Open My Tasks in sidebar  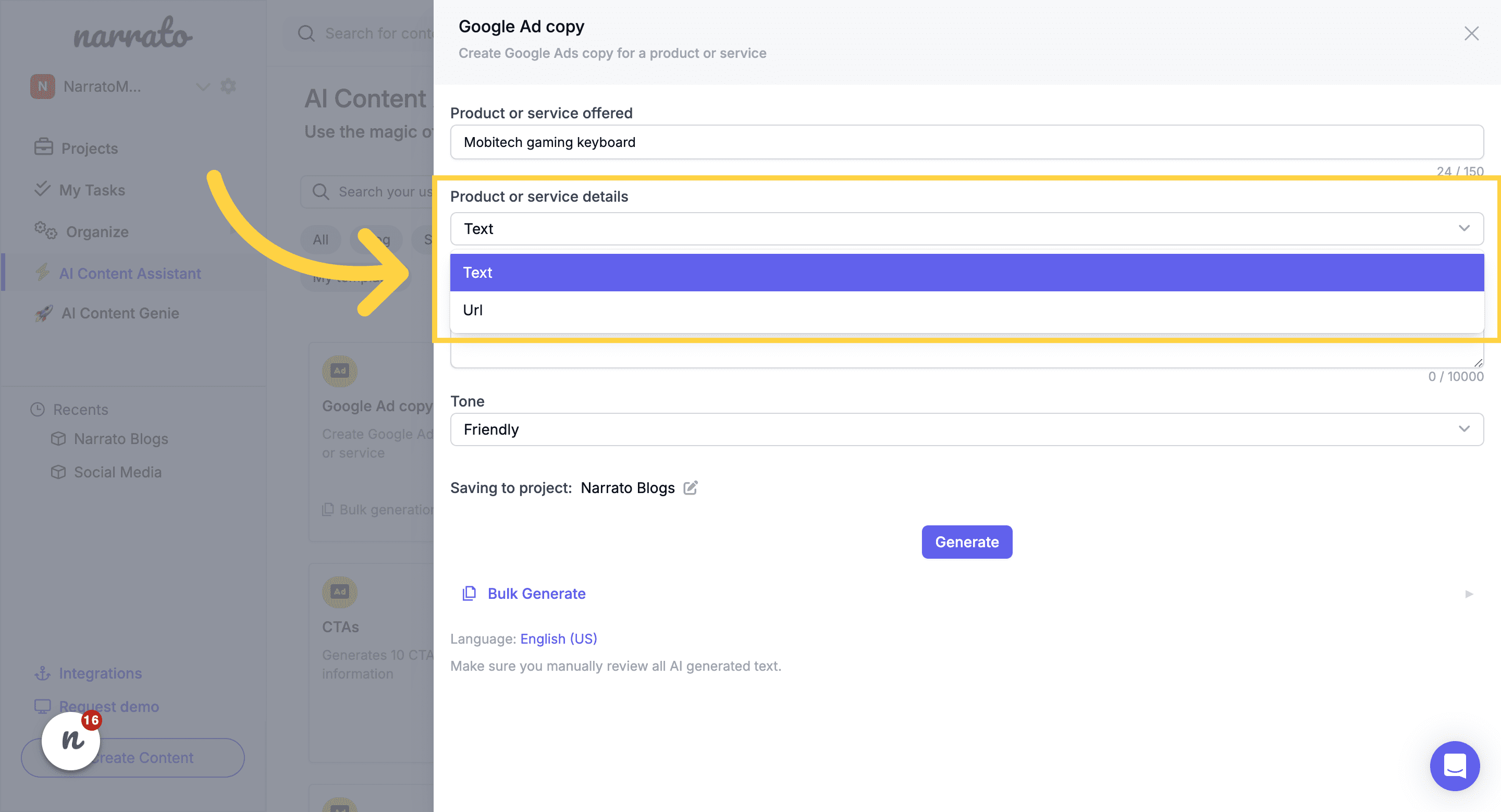(x=92, y=190)
